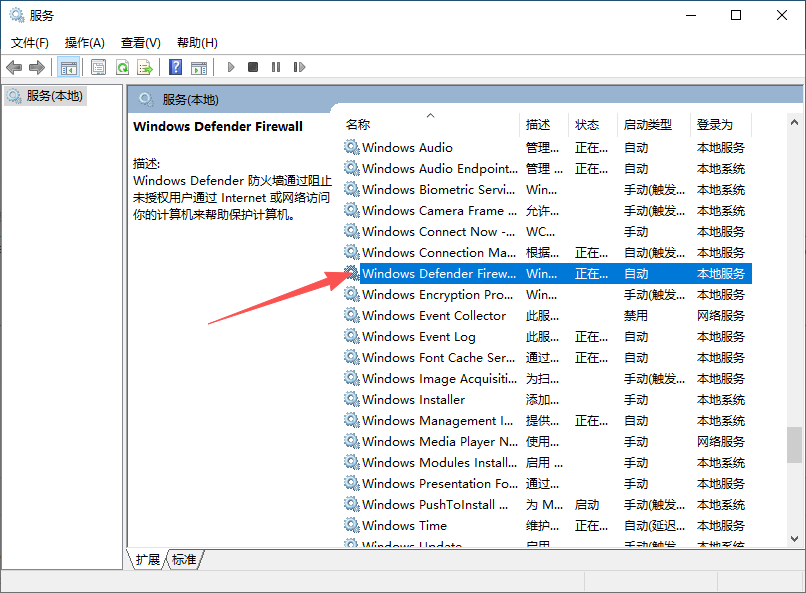Click the Forward arrow toolbar icon
Image resolution: width=806 pixels, height=593 pixels.
point(37,67)
